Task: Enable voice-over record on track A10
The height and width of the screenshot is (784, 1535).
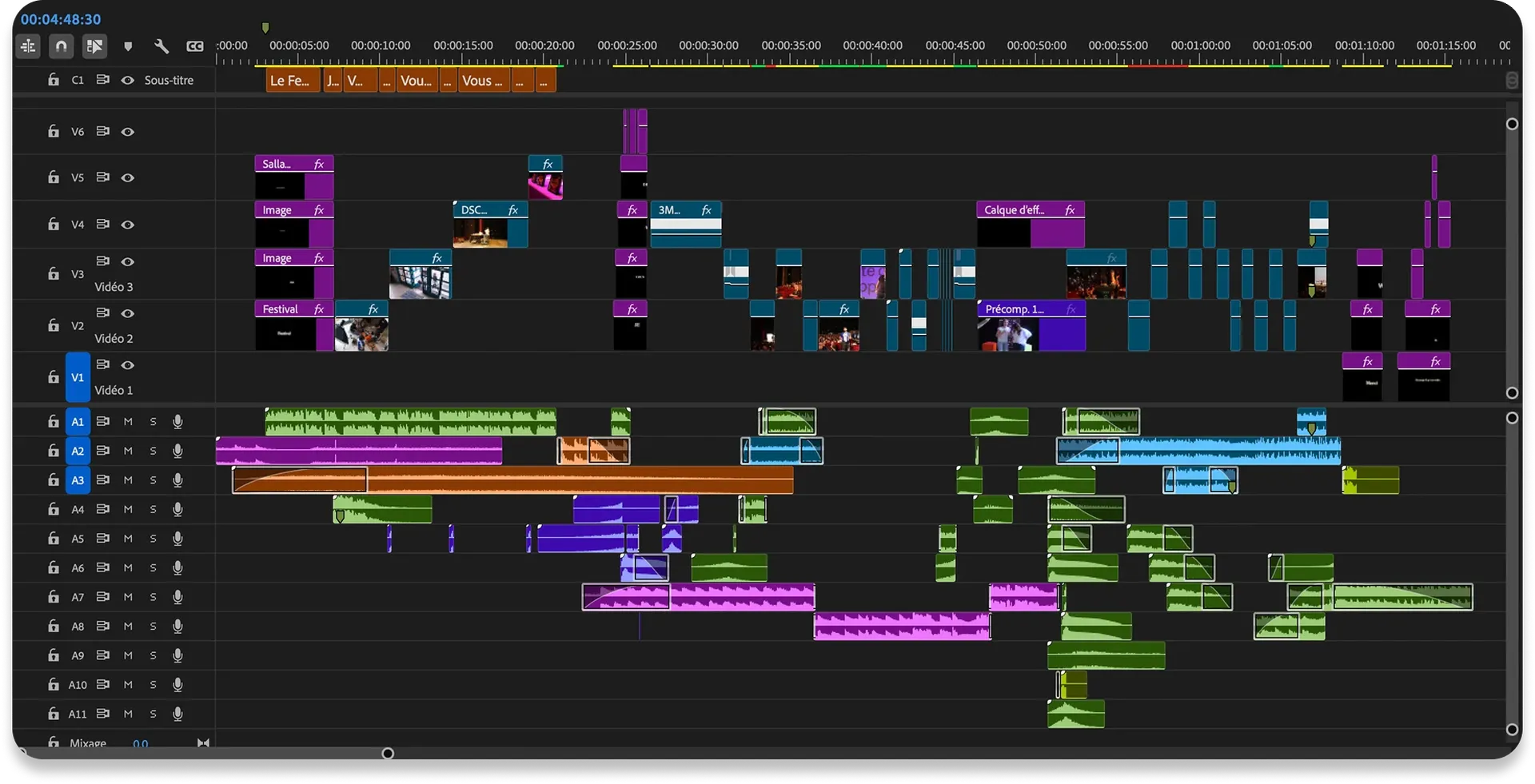Action: (x=177, y=685)
